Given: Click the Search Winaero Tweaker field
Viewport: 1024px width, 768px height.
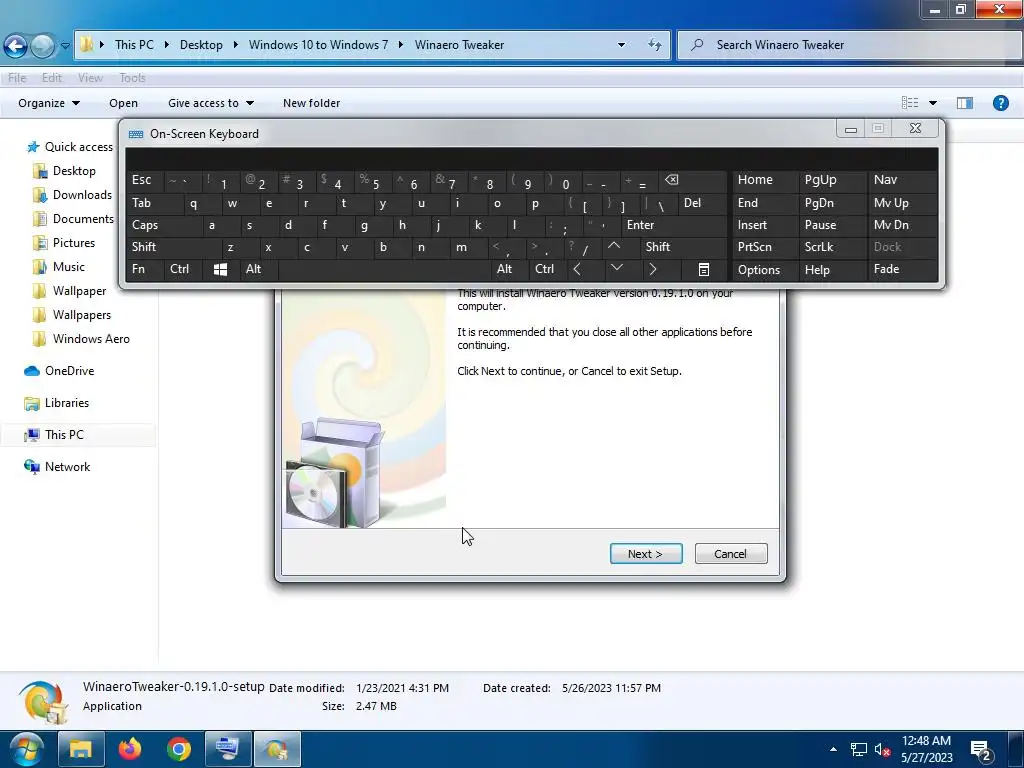Looking at the screenshot, I should 849,45.
